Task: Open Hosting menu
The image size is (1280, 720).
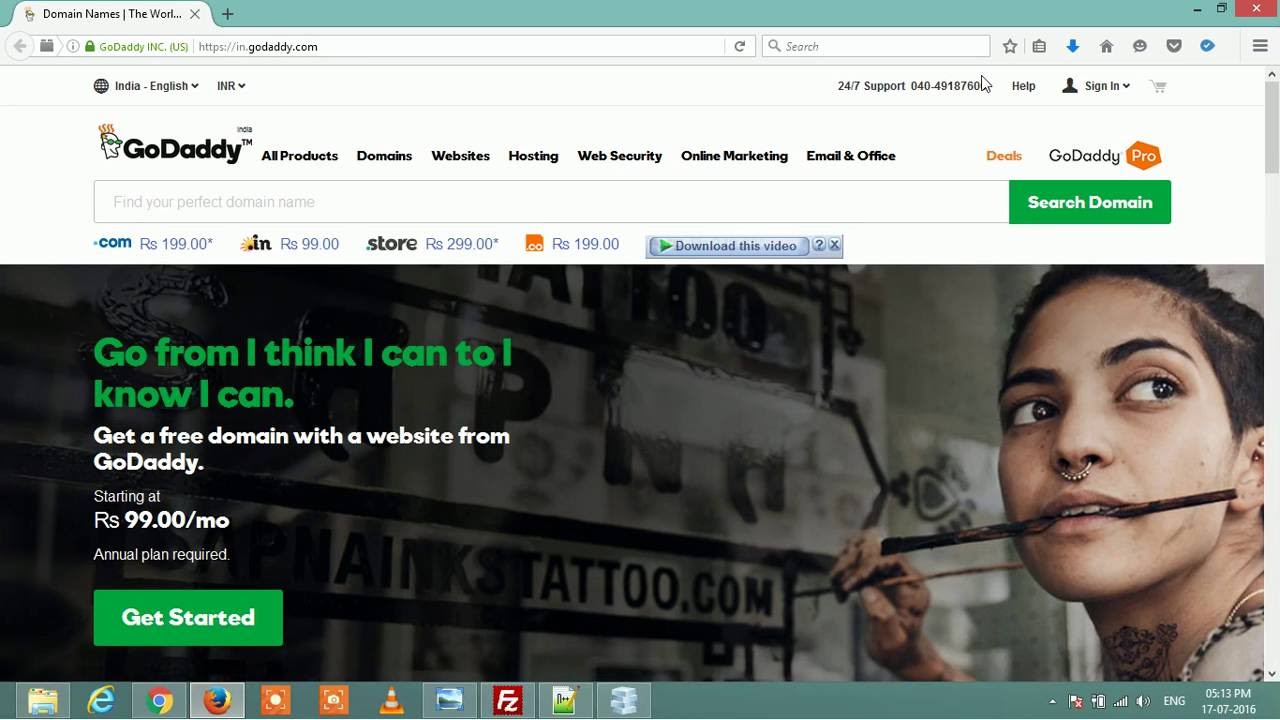Action: 533,156
